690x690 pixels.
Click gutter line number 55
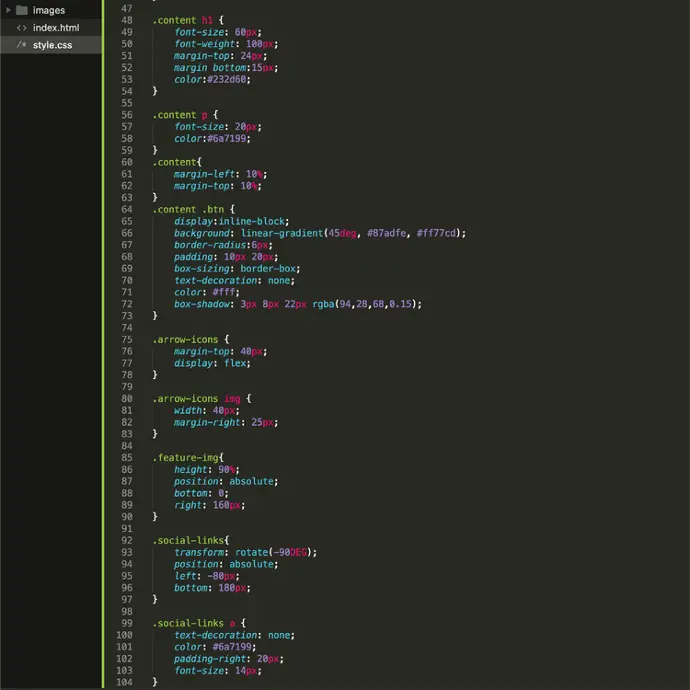pyautogui.click(x=127, y=103)
